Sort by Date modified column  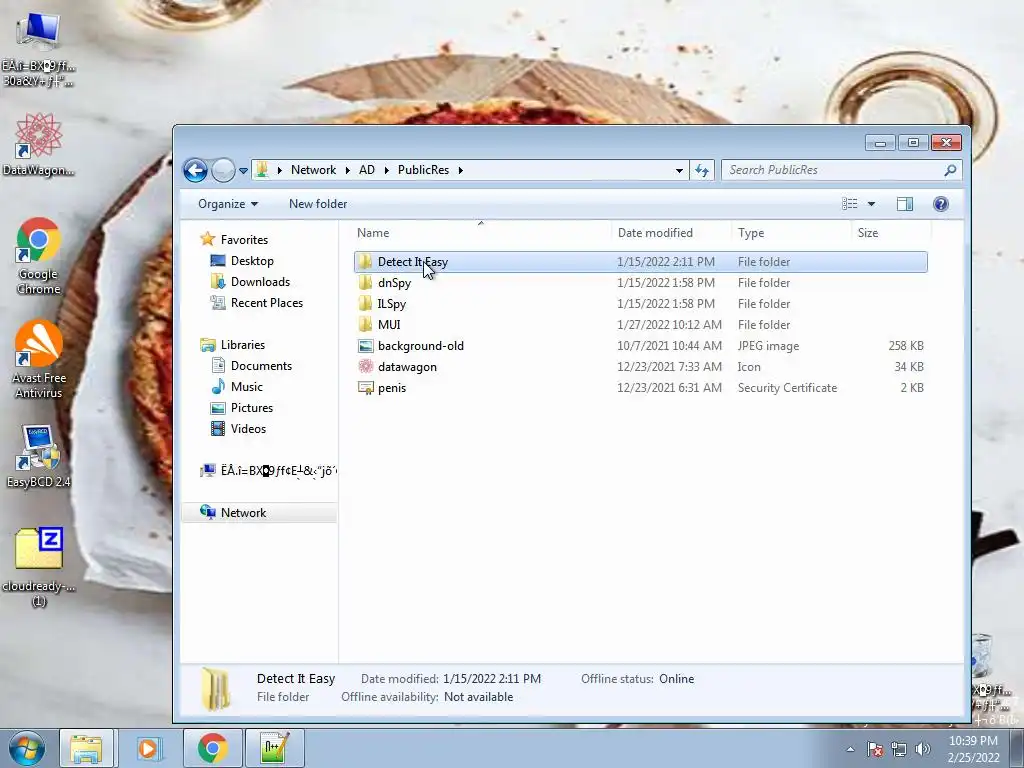[x=671, y=232]
